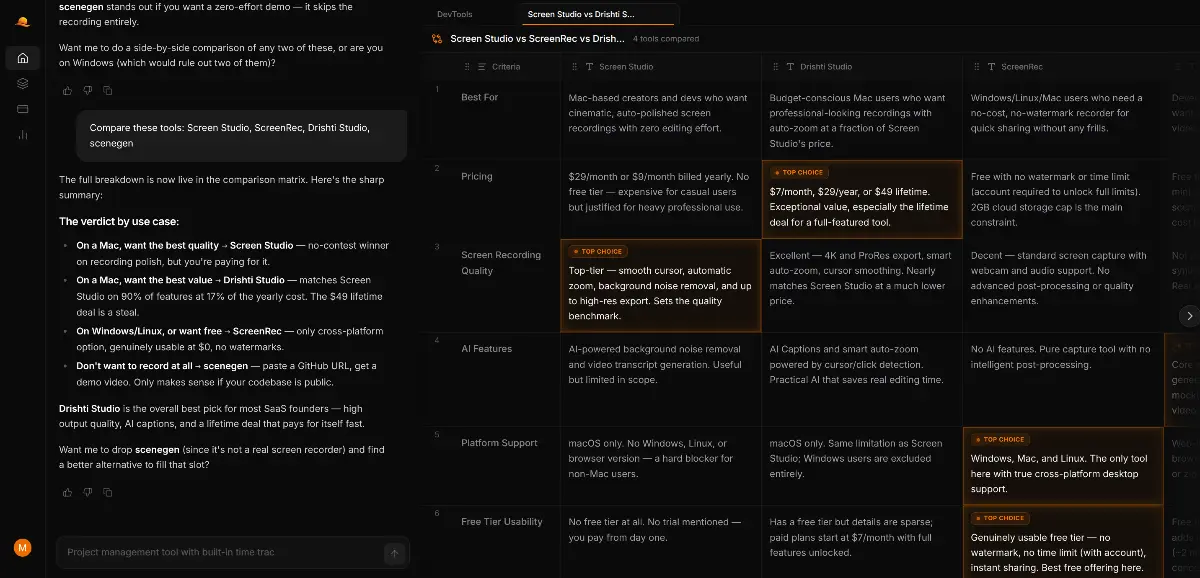
Task: Give a thumbs down on the verdict message
Action: tap(88, 492)
